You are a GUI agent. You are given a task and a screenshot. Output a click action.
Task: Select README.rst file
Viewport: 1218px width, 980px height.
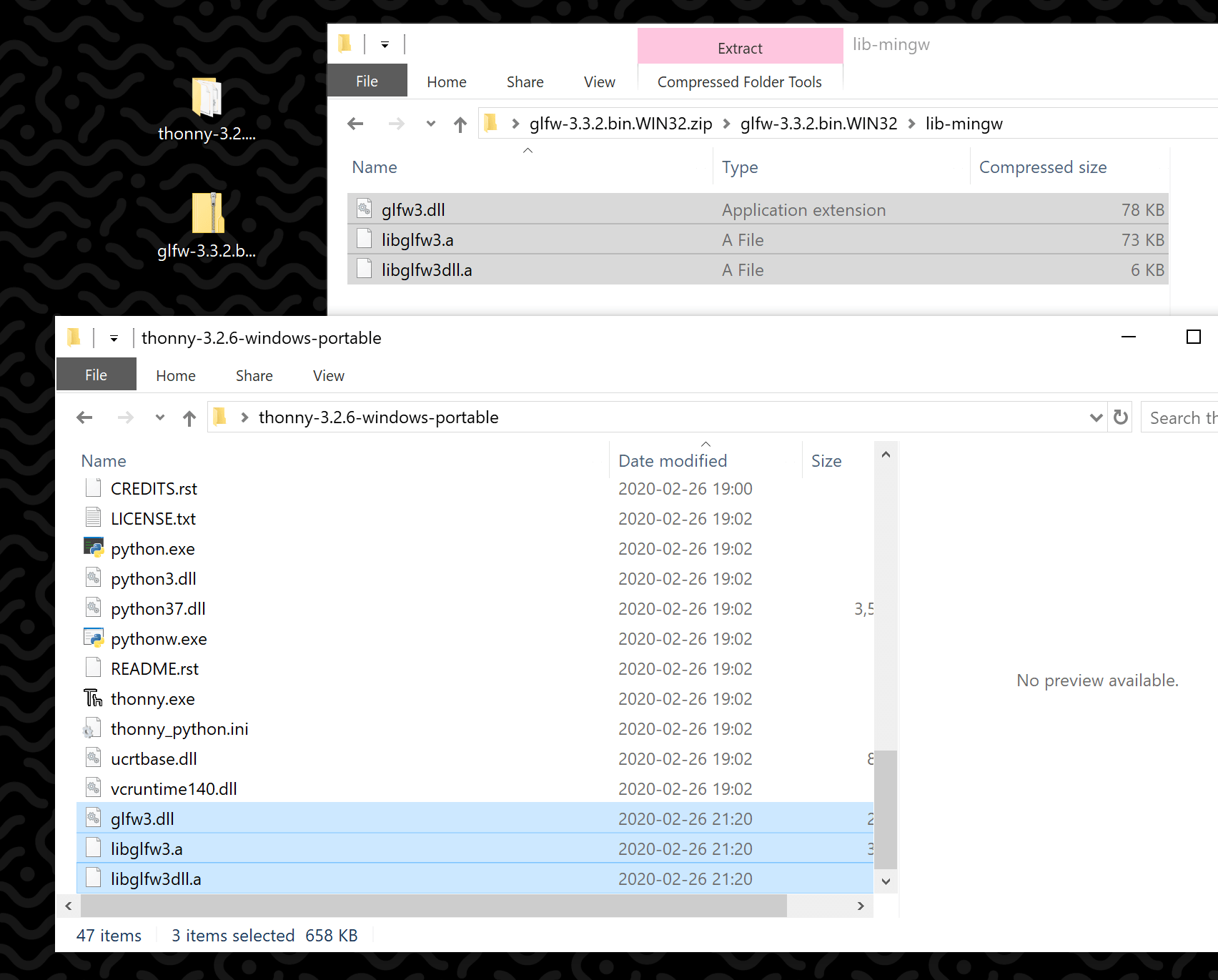point(475,668)
